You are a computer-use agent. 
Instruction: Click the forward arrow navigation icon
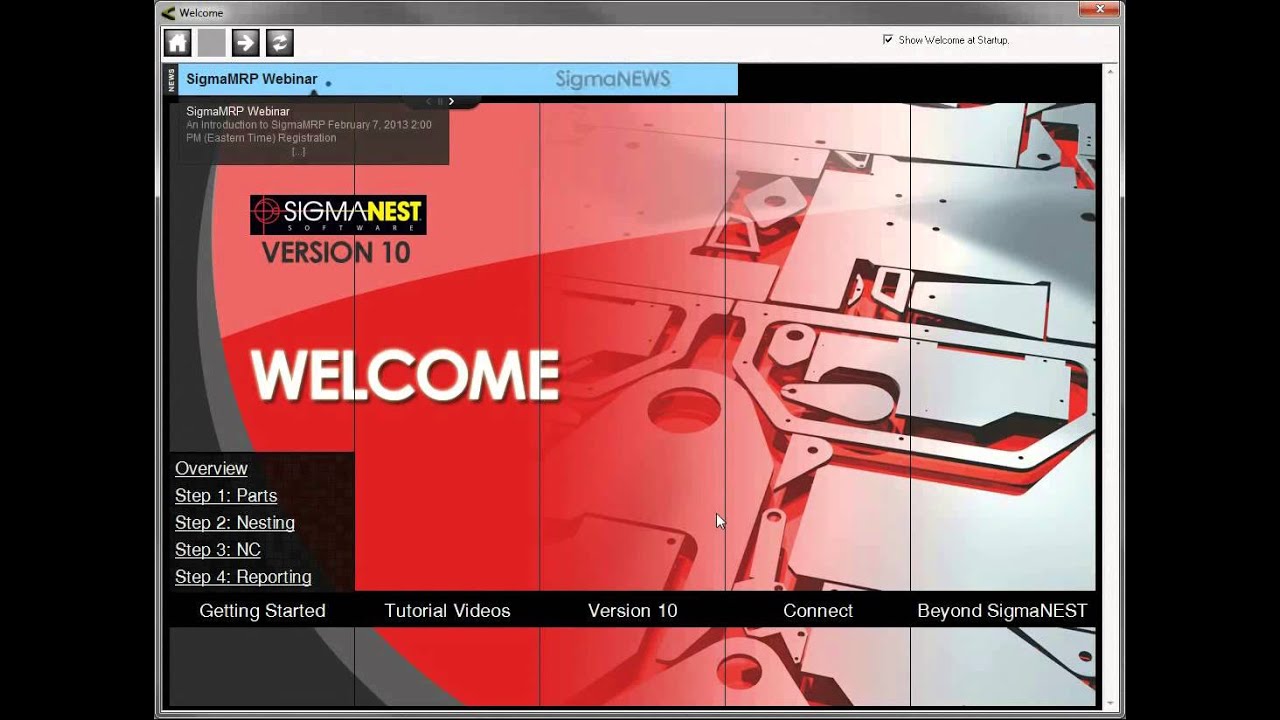click(245, 42)
